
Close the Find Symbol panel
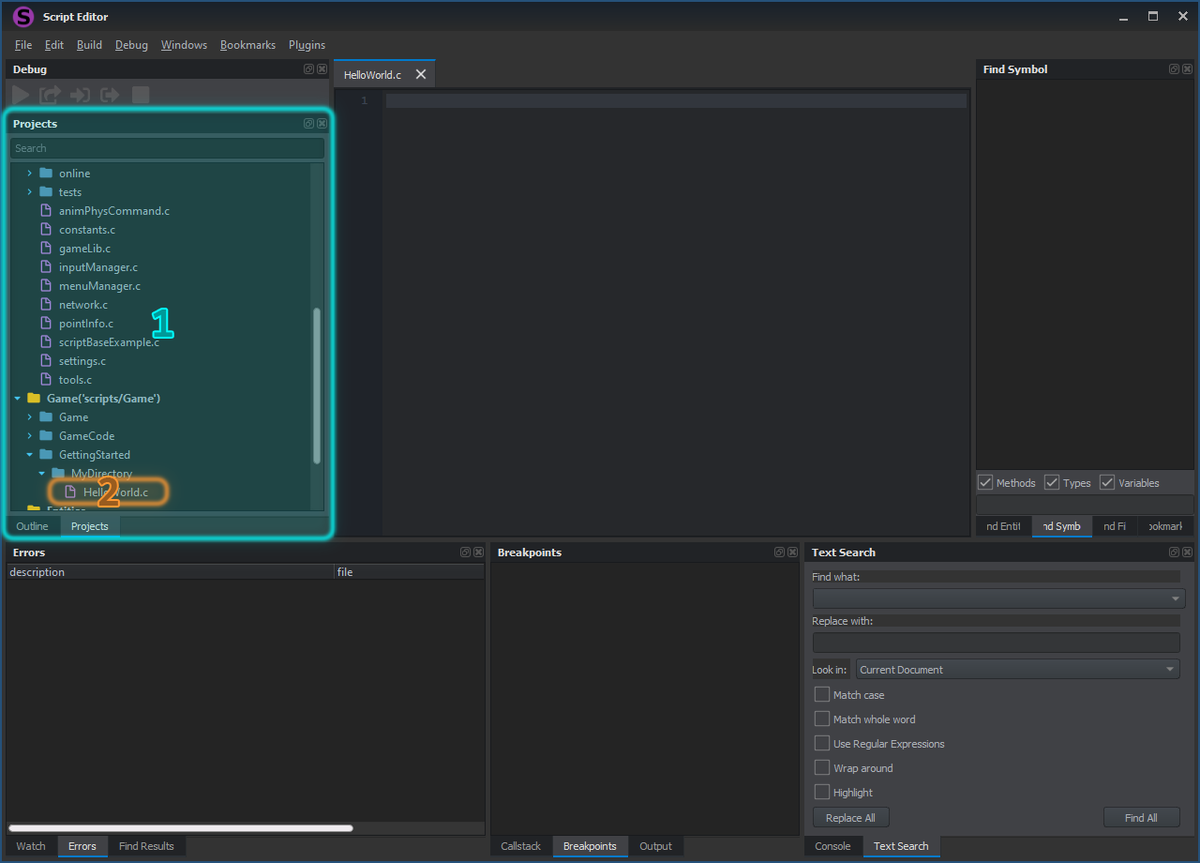coord(1188,69)
